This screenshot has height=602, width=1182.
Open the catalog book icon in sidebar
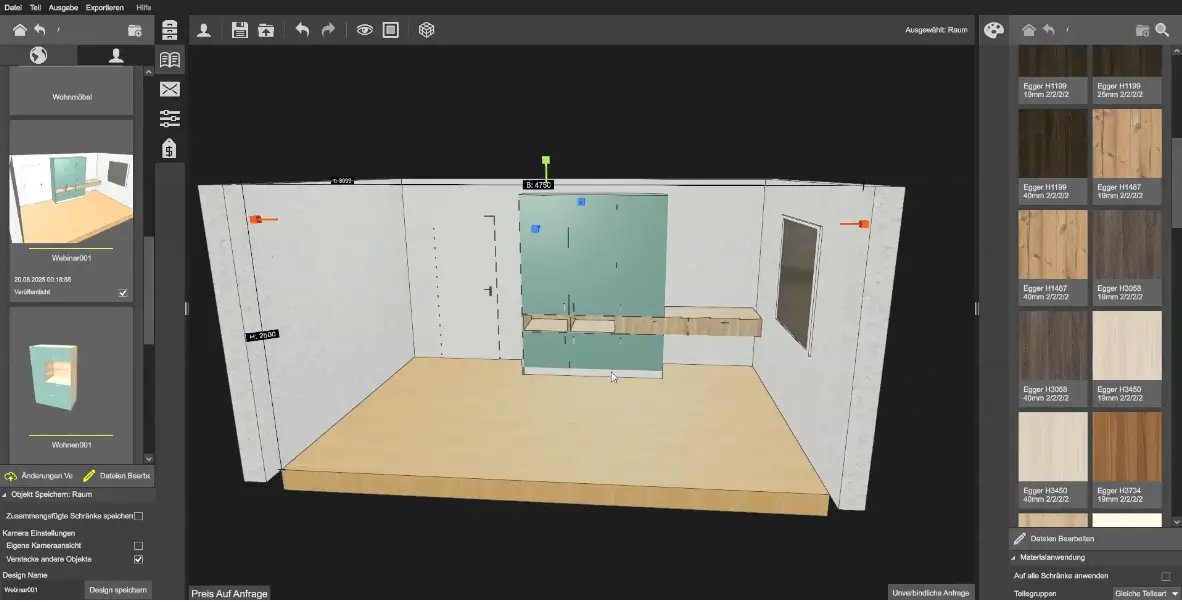[x=170, y=60]
